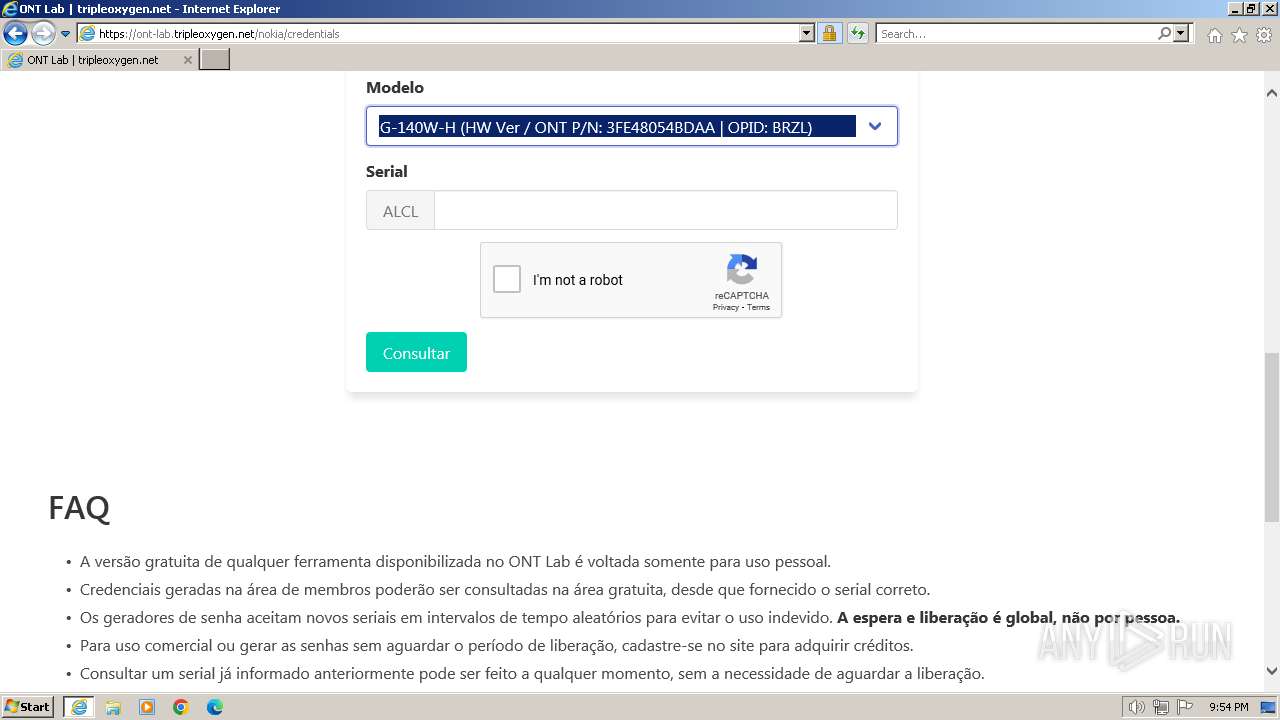Open the search provider dropdown arrow
The width and height of the screenshot is (1280, 720).
[x=1182, y=34]
